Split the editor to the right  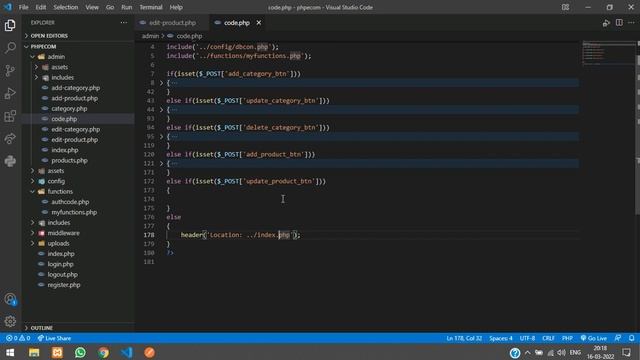(619, 23)
